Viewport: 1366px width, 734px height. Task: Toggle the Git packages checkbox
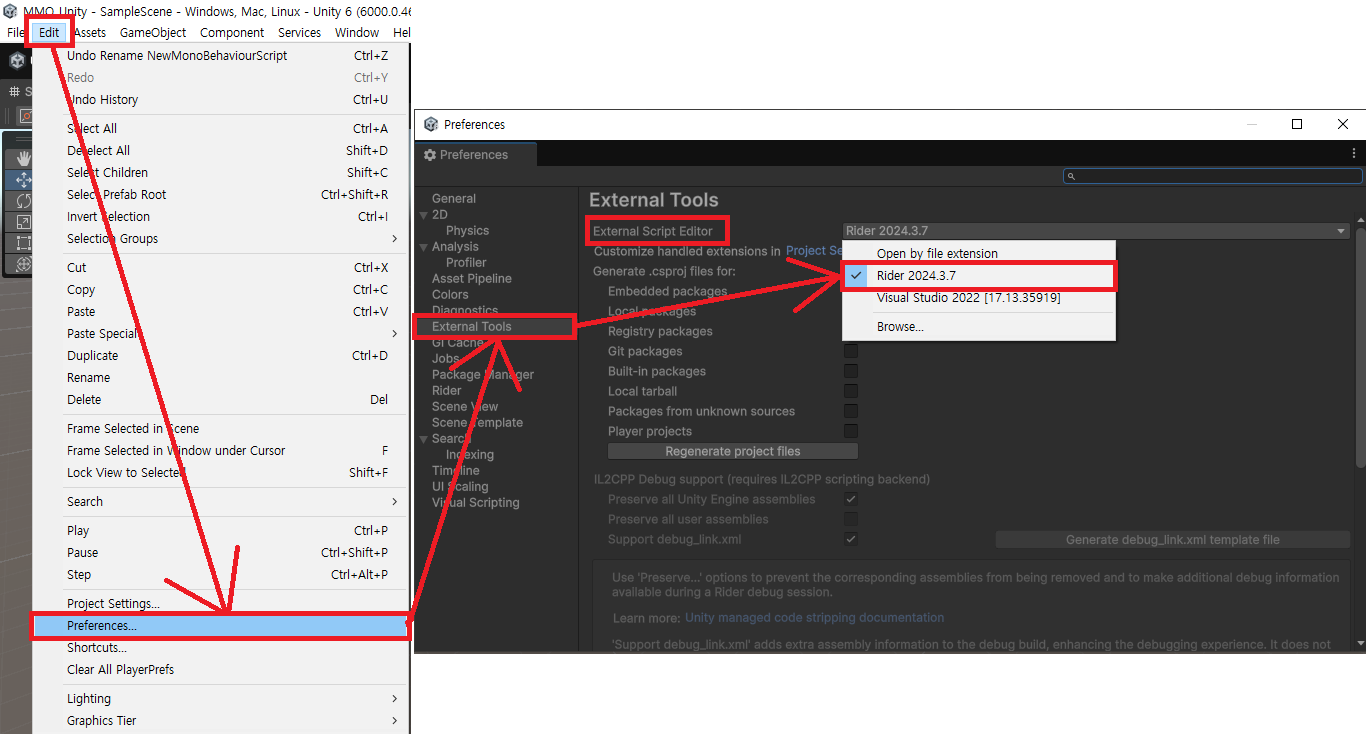pyautogui.click(x=851, y=351)
